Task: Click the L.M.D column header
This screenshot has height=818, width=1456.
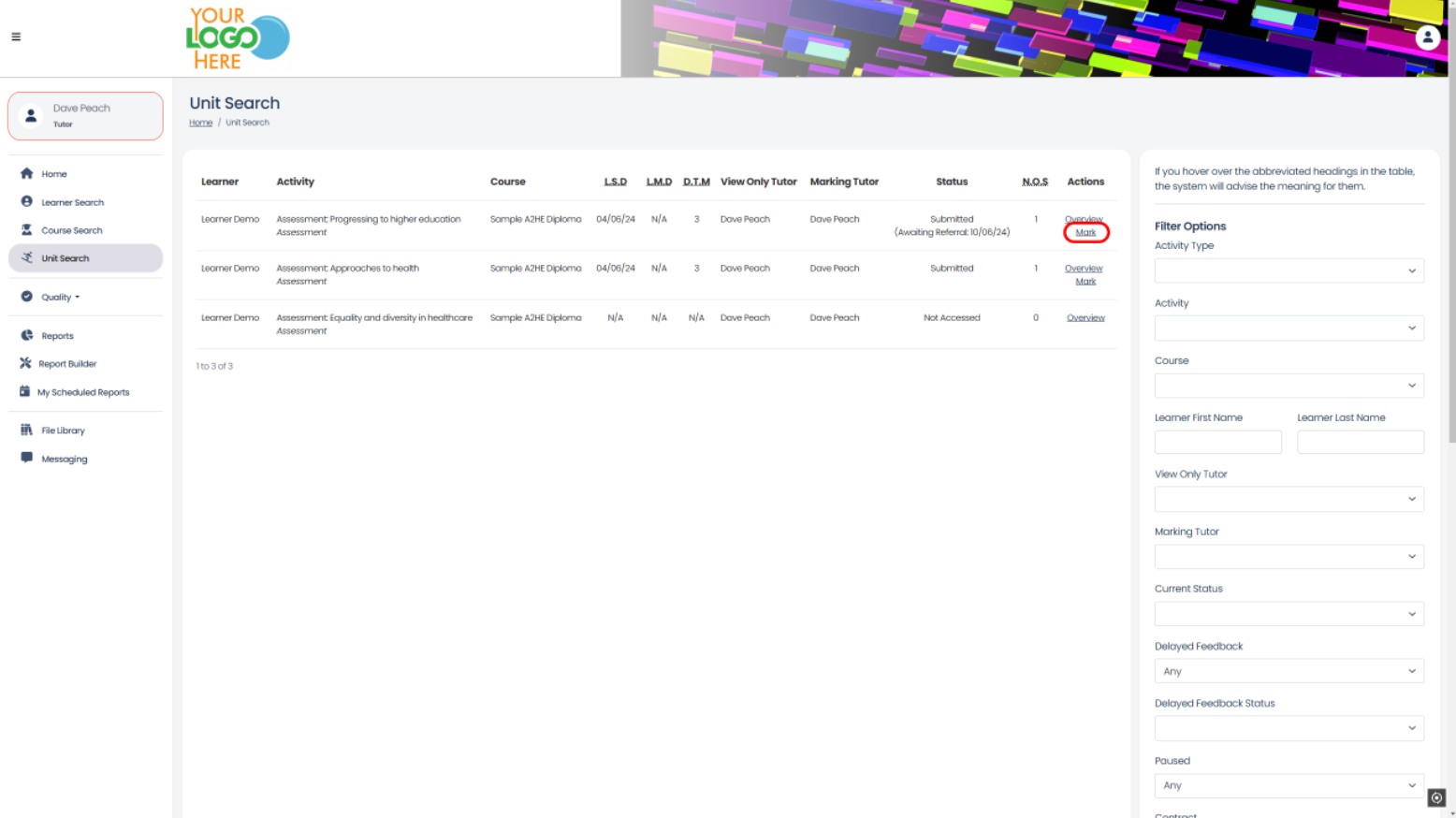Action: [659, 182]
